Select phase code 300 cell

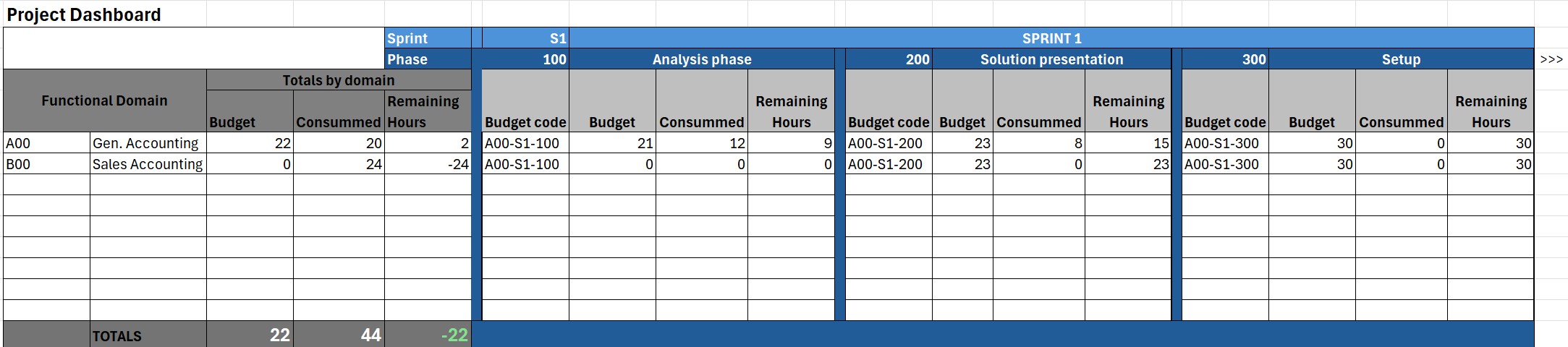1225,59
